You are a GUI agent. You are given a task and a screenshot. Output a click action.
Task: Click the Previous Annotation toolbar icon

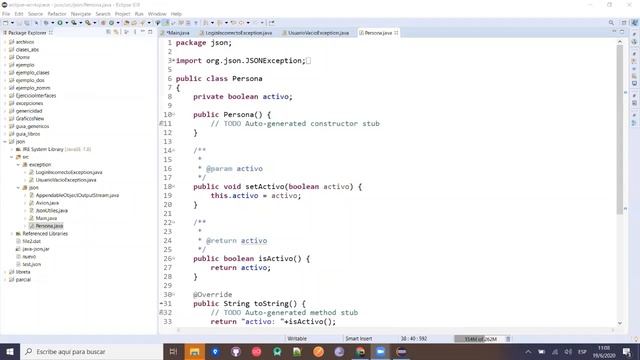(220, 23)
